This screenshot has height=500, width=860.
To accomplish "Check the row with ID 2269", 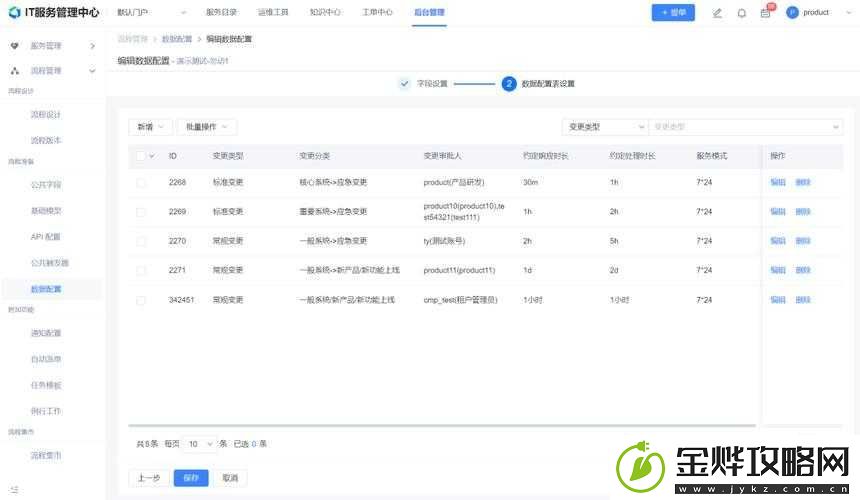I will click(141, 212).
